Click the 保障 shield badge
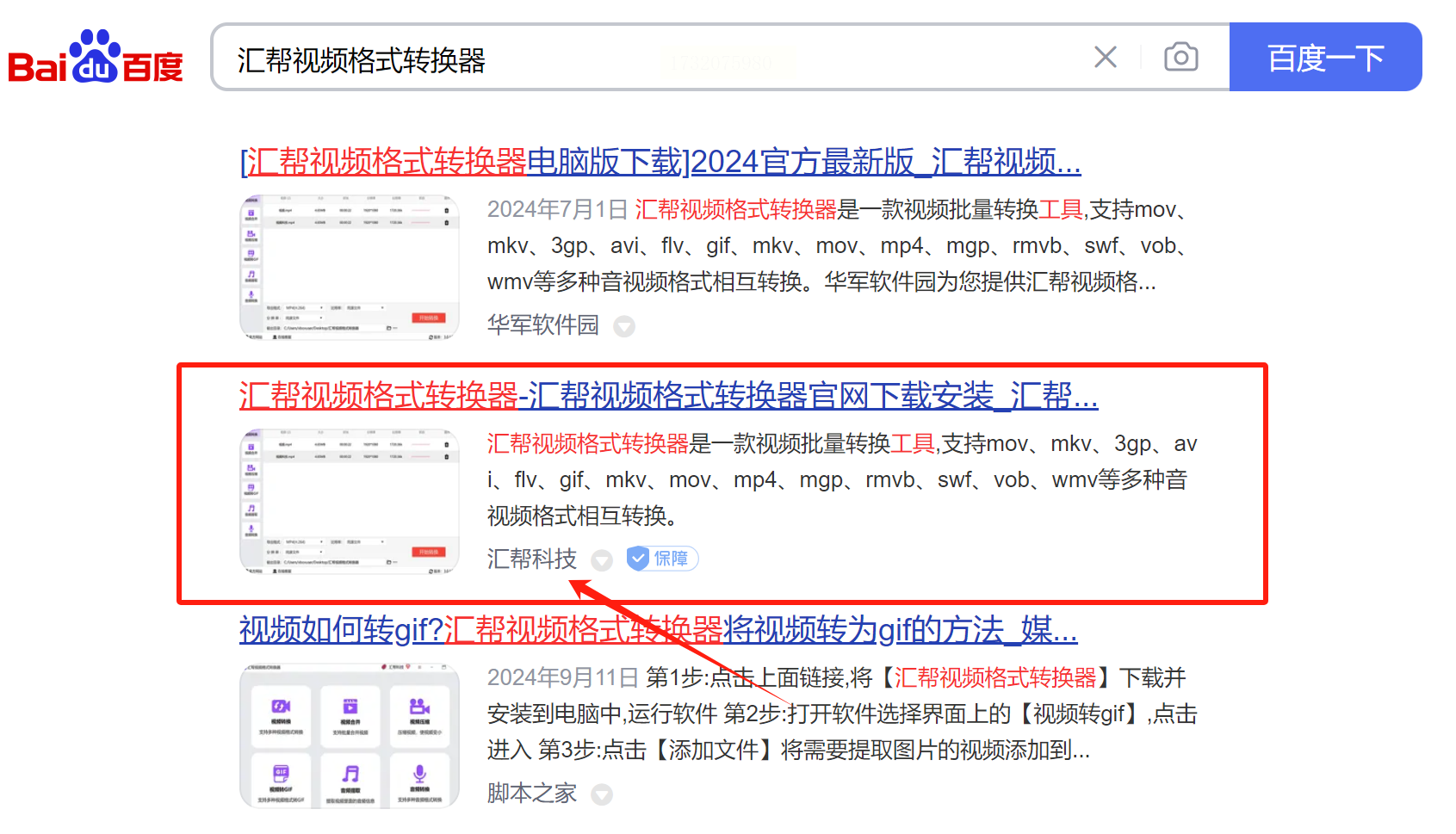This screenshot has width=1456, height=834. (662, 559)
